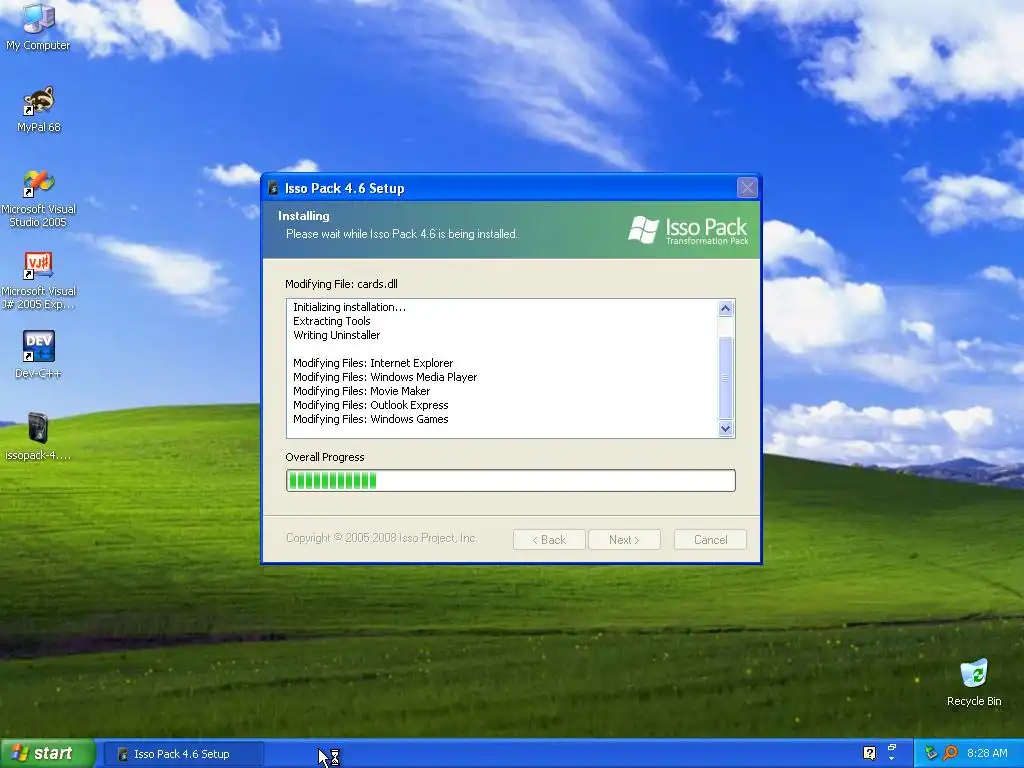Select the Recycle Bin icon

pyautogui.click(x=974, y=682)
